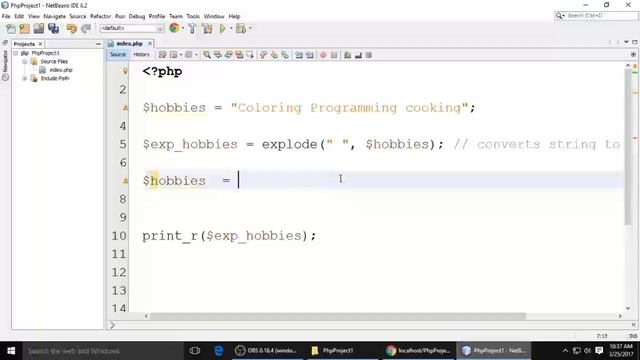Select the index.php editor tab
Viewport: 640px width, 360px height.
point(129,44)
